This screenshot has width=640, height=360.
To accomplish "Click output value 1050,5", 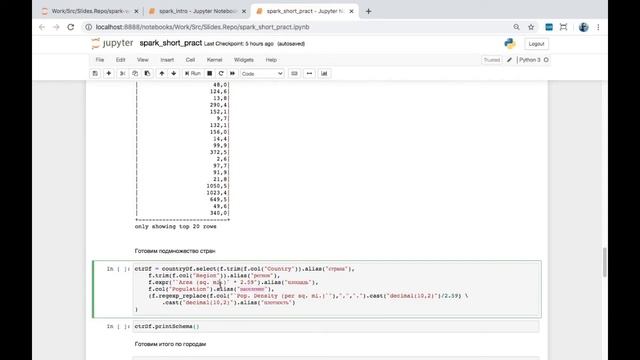I will [217, 186].
